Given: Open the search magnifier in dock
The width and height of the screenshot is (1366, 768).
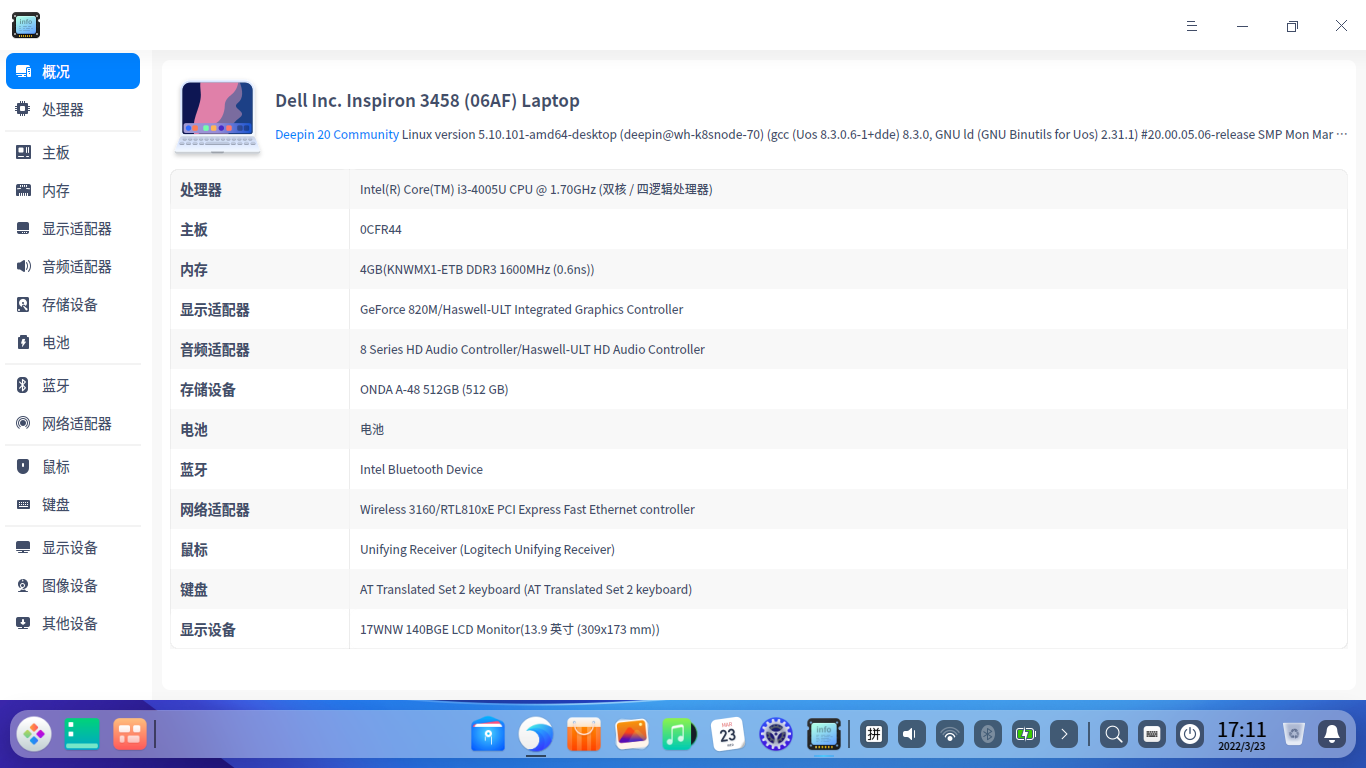Looking at the screenshot, I should 1113,735.
